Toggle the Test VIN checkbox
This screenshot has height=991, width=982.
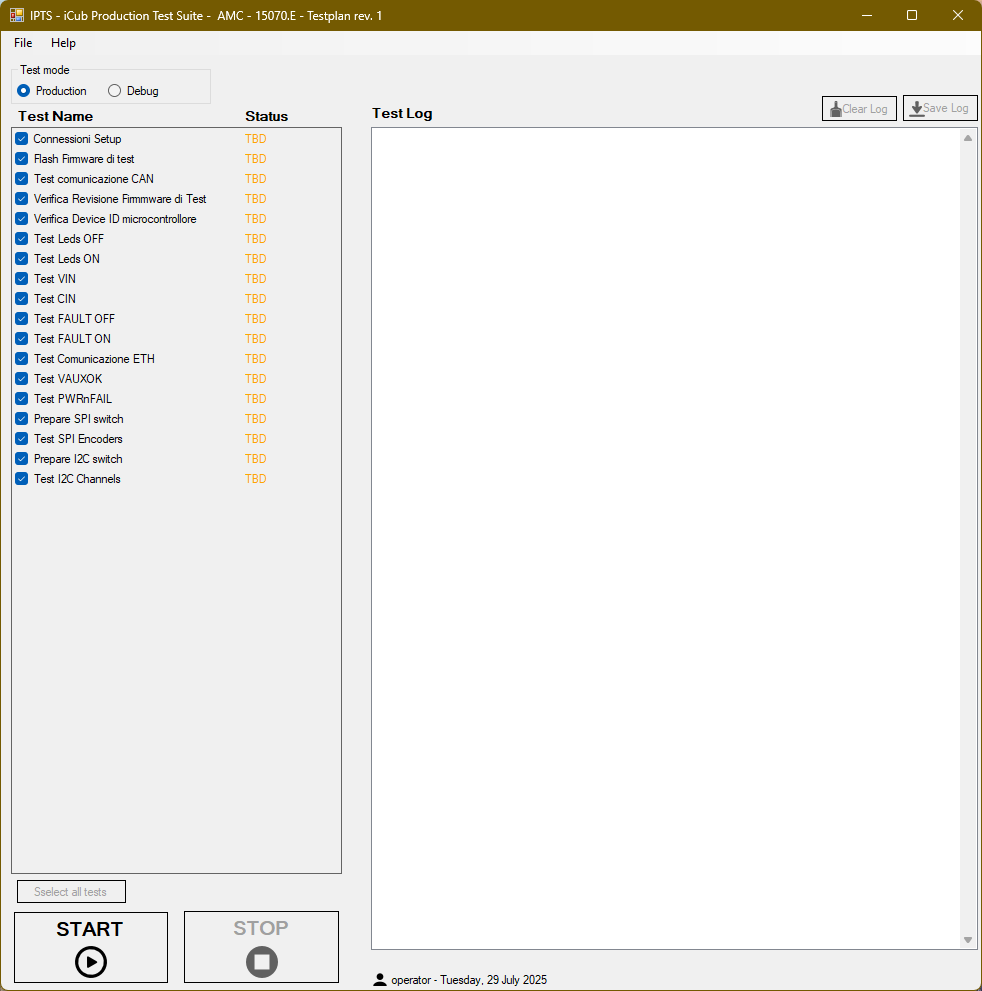pyautogui.click(x=22, y=279)
